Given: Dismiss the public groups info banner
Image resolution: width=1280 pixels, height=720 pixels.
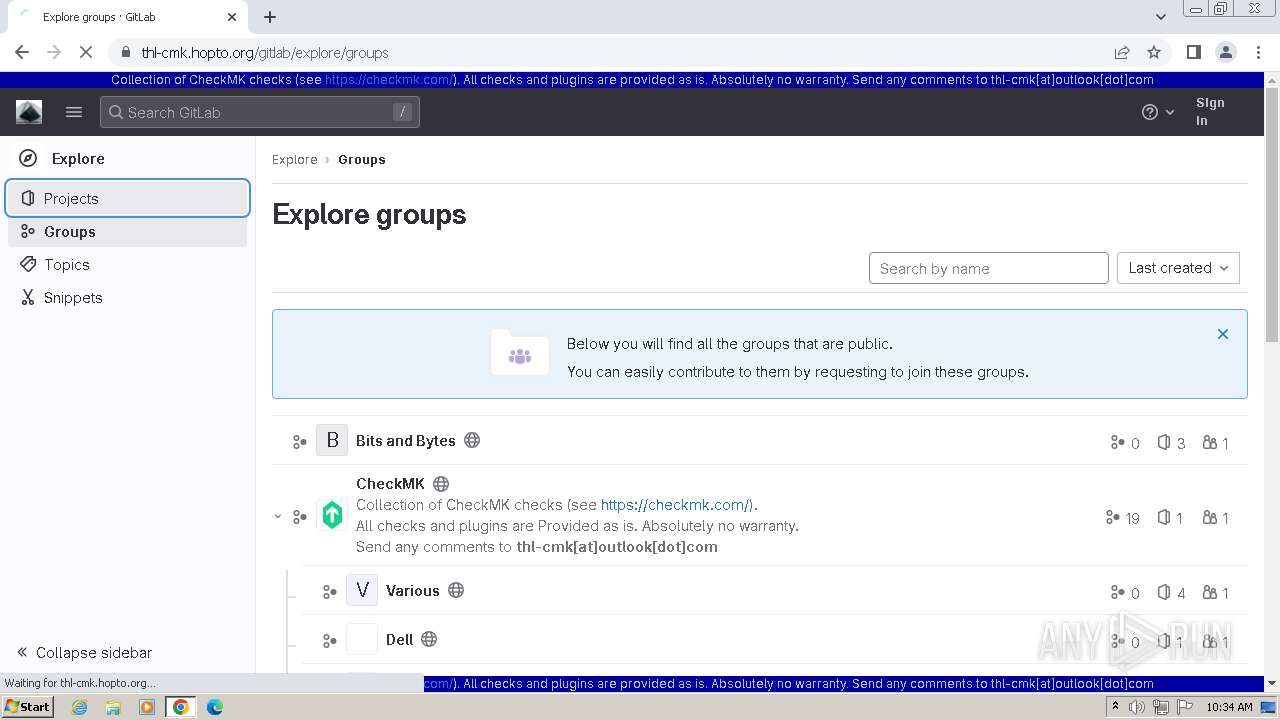Looking at the screenshot, I should 1222,334.
